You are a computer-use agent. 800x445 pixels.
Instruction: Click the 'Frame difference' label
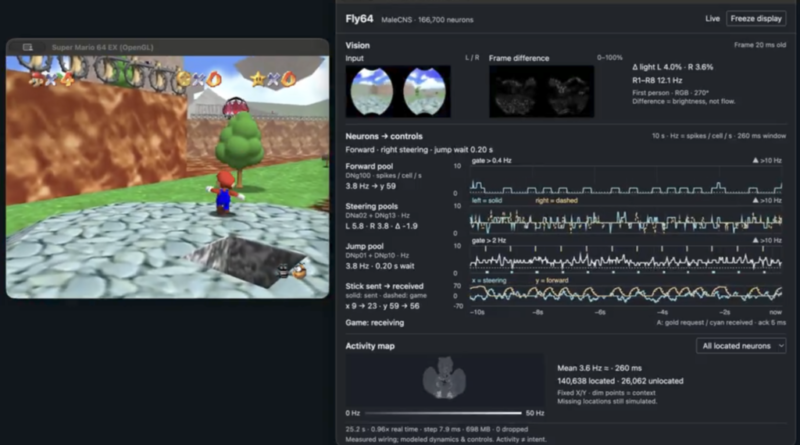click(519, 58)
